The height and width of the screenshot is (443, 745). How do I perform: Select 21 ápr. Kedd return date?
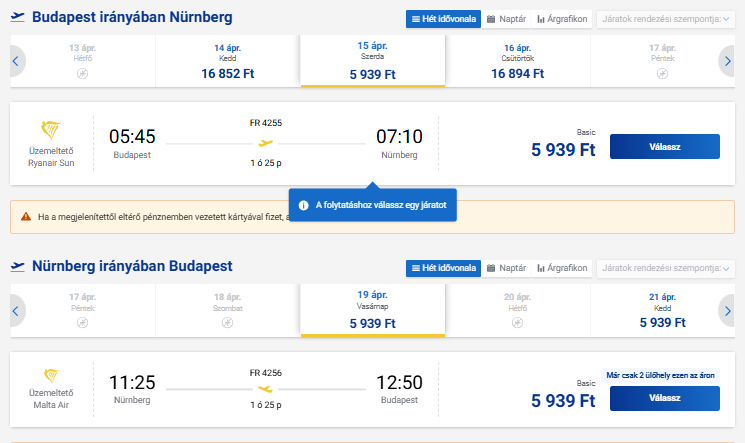662,310
